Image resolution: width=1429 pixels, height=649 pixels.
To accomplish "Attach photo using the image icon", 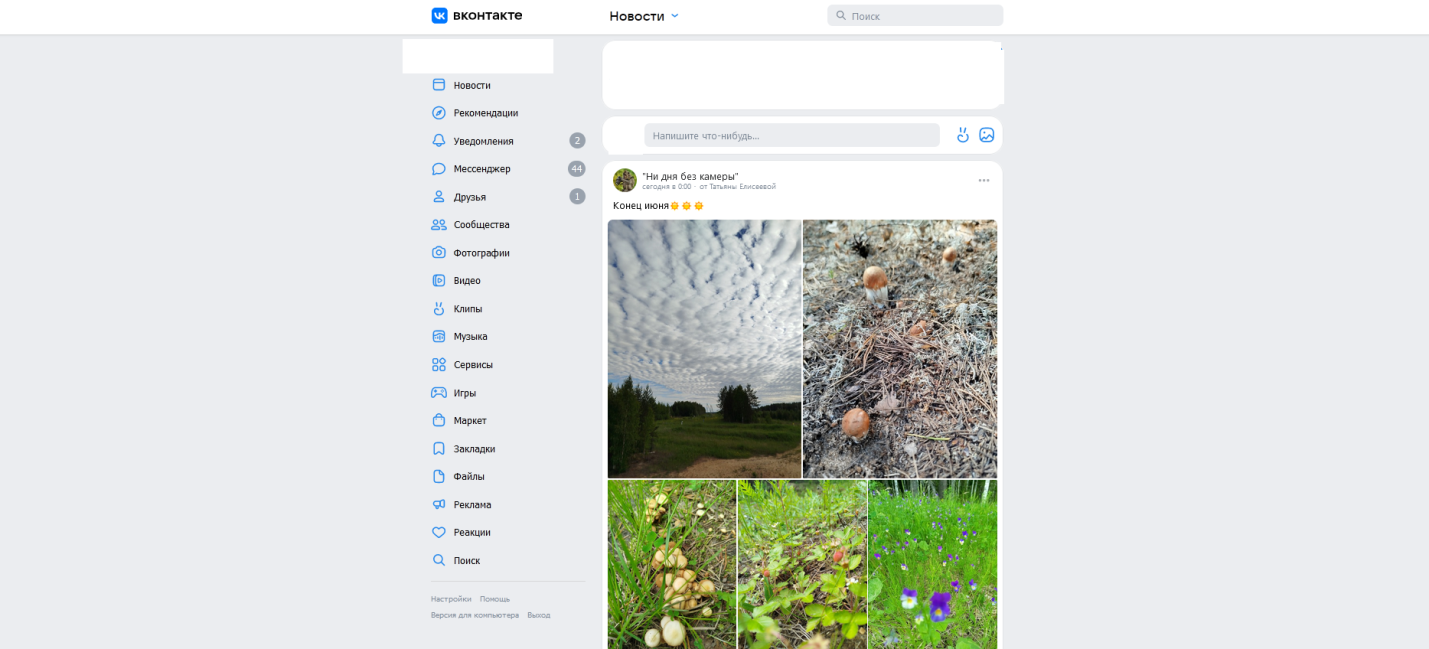I will pyautogui.click(x=986, y=135).
